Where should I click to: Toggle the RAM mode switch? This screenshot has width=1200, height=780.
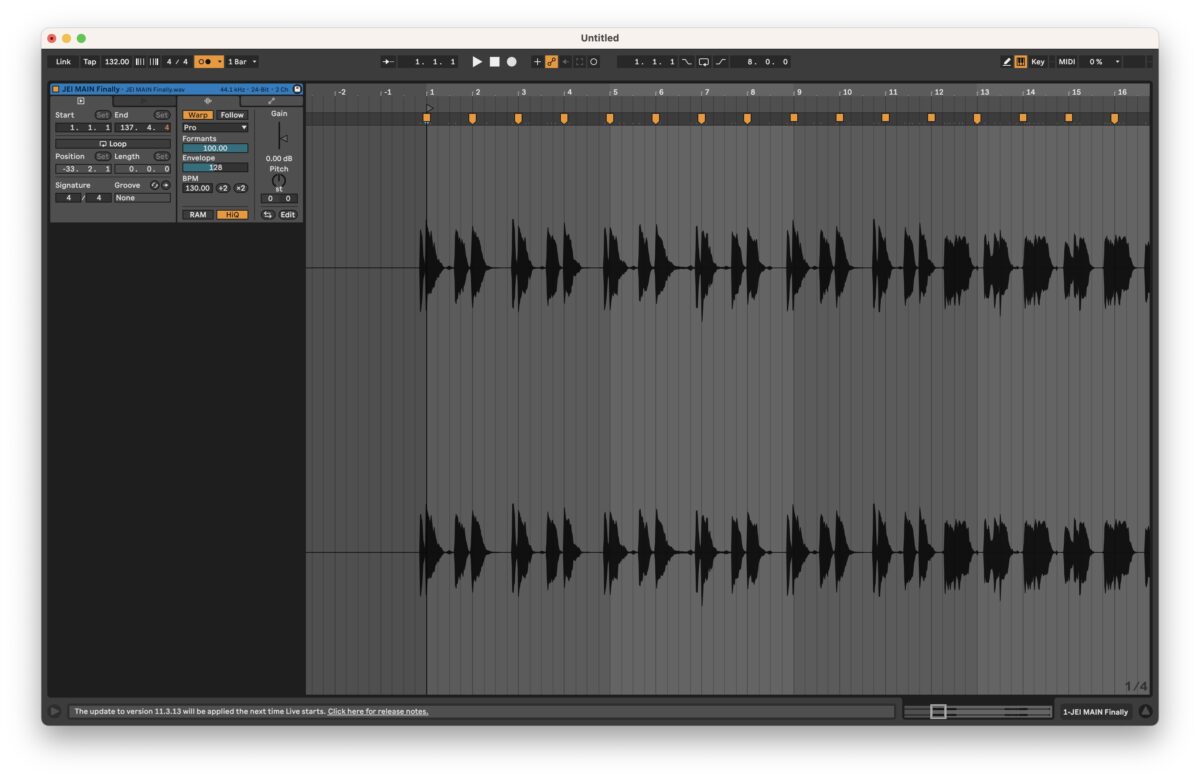pos(198,215)
